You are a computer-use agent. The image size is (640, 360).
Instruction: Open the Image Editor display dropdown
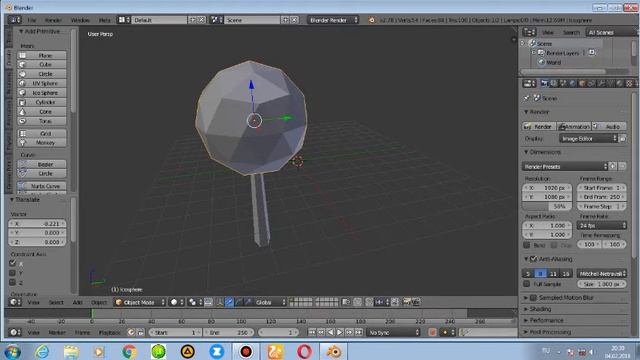point(588,139)
